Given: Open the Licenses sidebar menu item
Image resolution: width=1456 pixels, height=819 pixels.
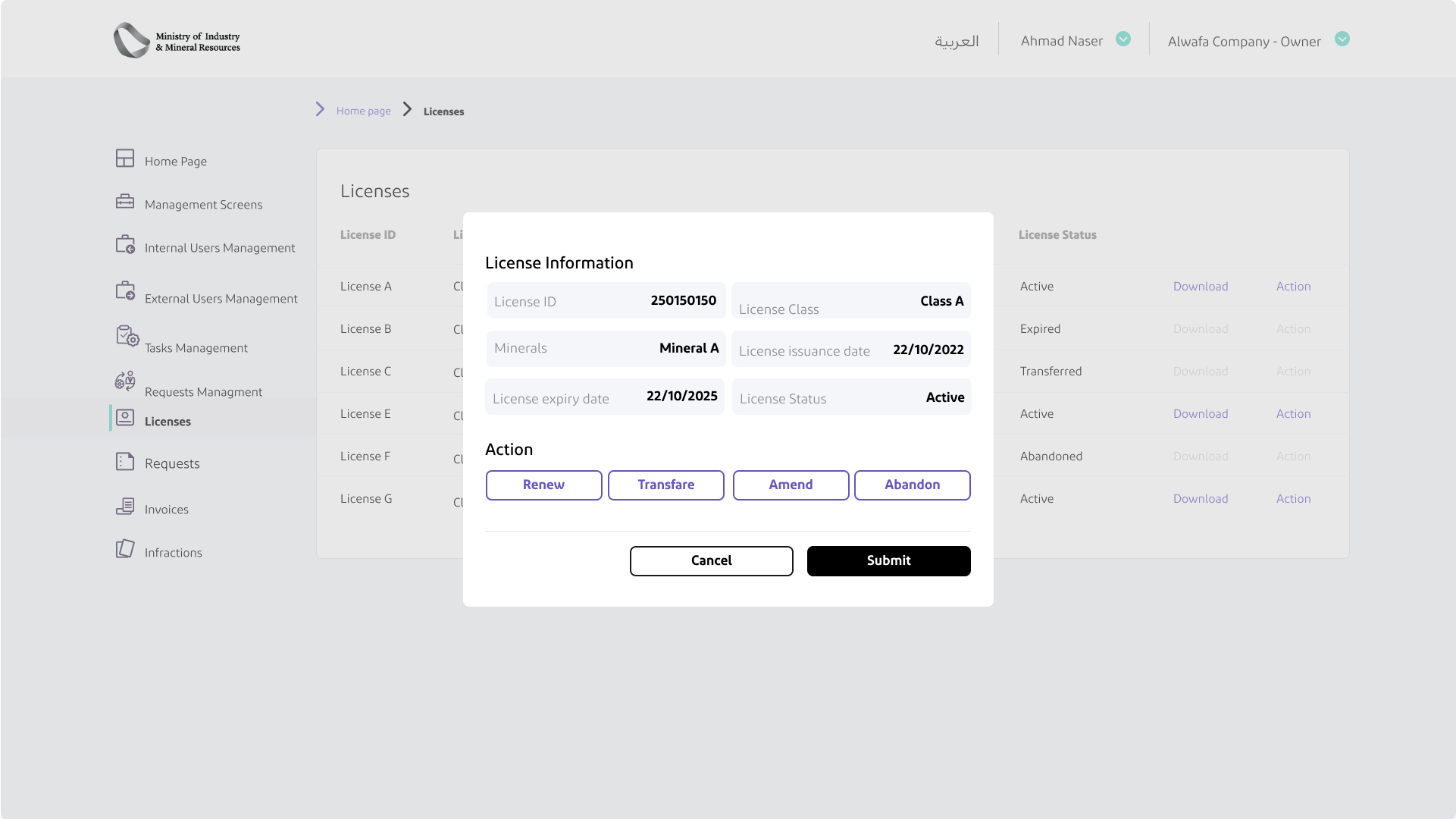Looking at the screenshot, I should pos(168,422).
